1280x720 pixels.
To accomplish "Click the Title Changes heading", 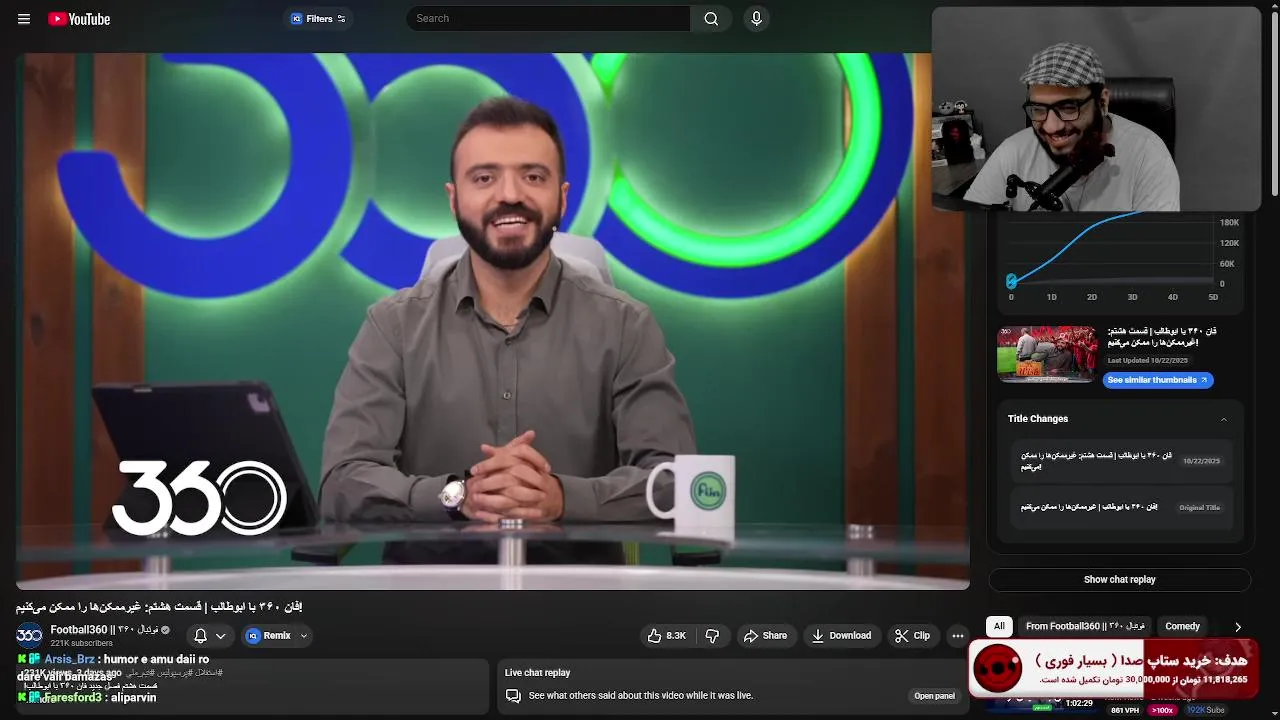I will (1038, 419).
